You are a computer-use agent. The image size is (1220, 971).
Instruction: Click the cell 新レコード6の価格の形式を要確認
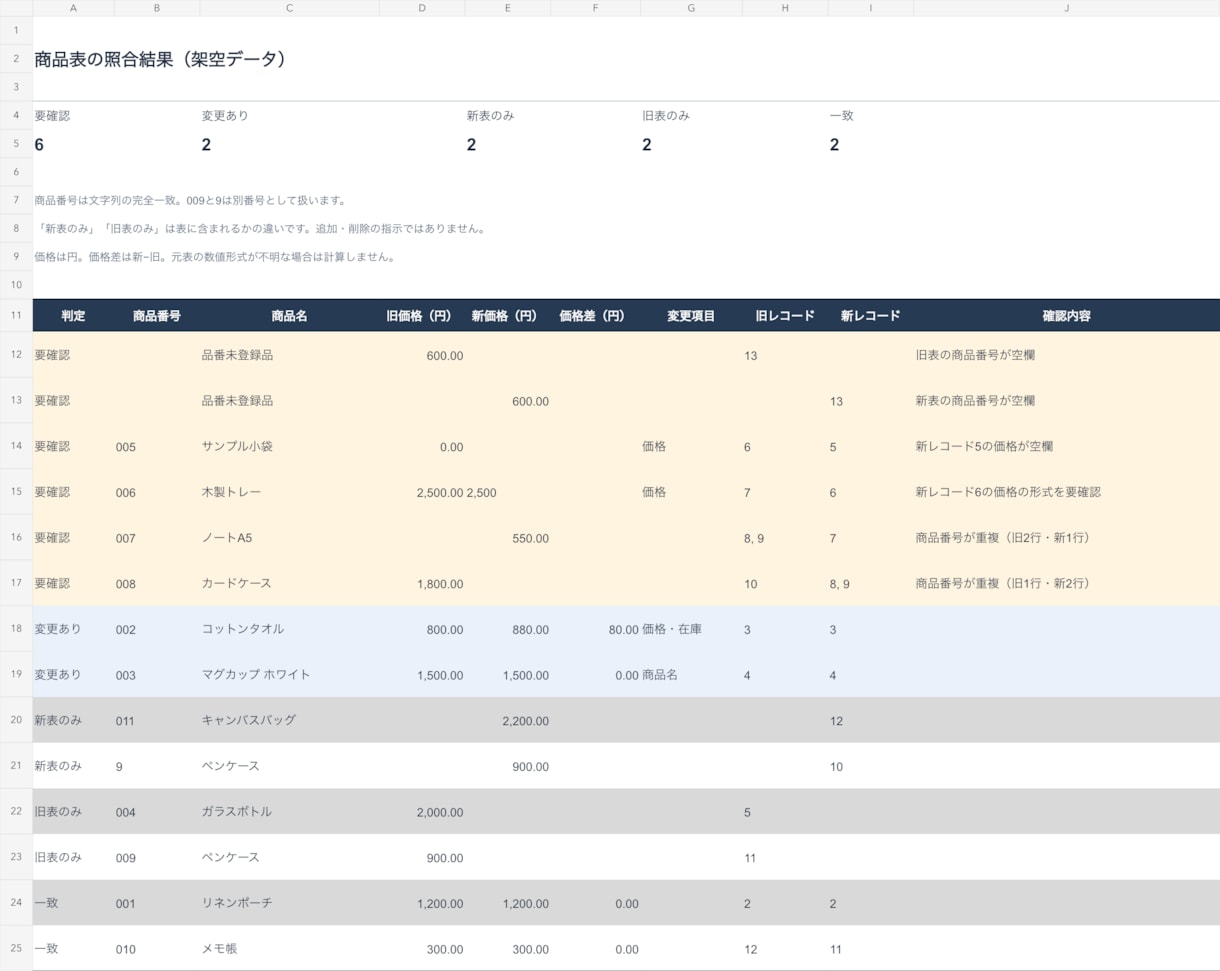[x=1066, y=492]
